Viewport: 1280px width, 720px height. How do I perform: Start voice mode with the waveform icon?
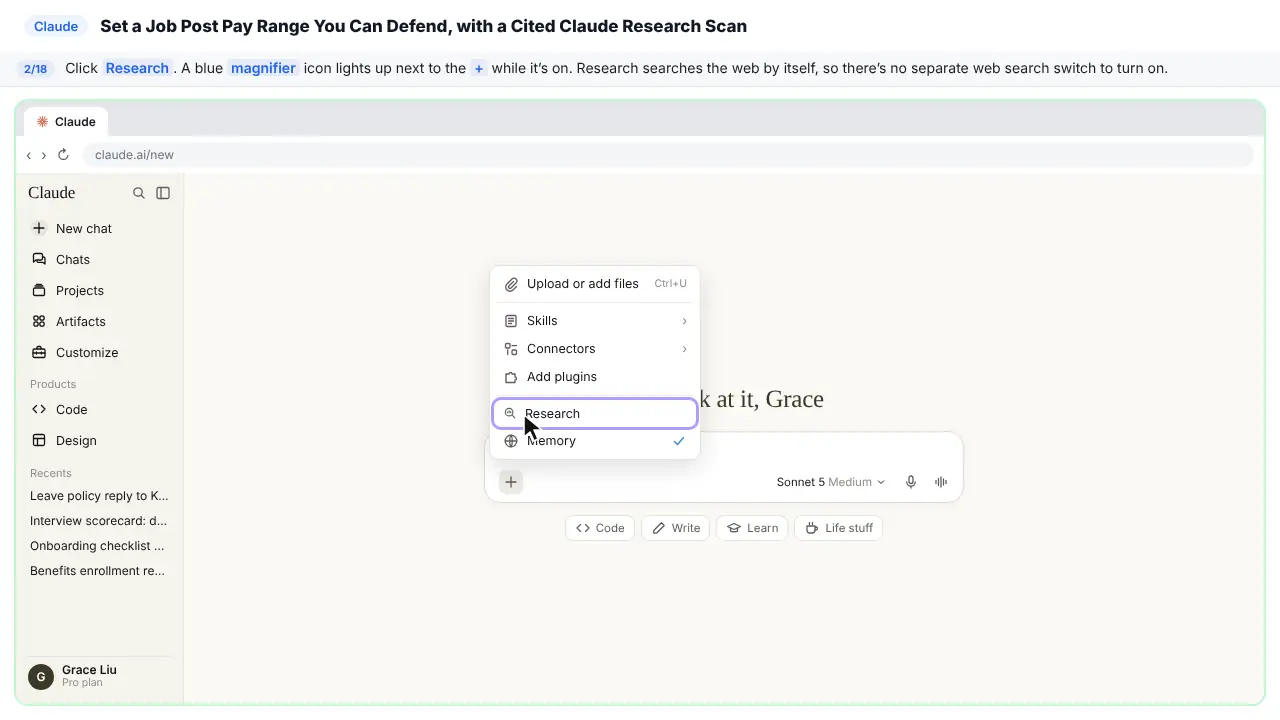941,482
